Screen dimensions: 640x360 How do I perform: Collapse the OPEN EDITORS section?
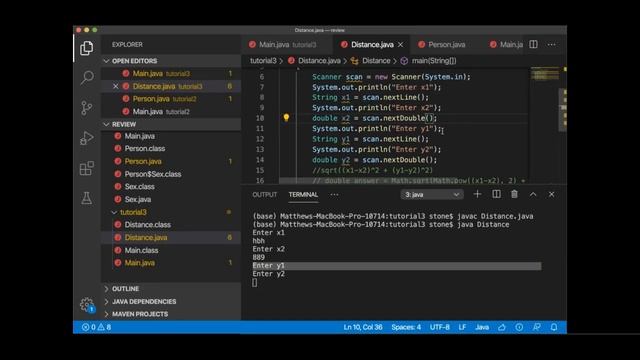[171, 61]
